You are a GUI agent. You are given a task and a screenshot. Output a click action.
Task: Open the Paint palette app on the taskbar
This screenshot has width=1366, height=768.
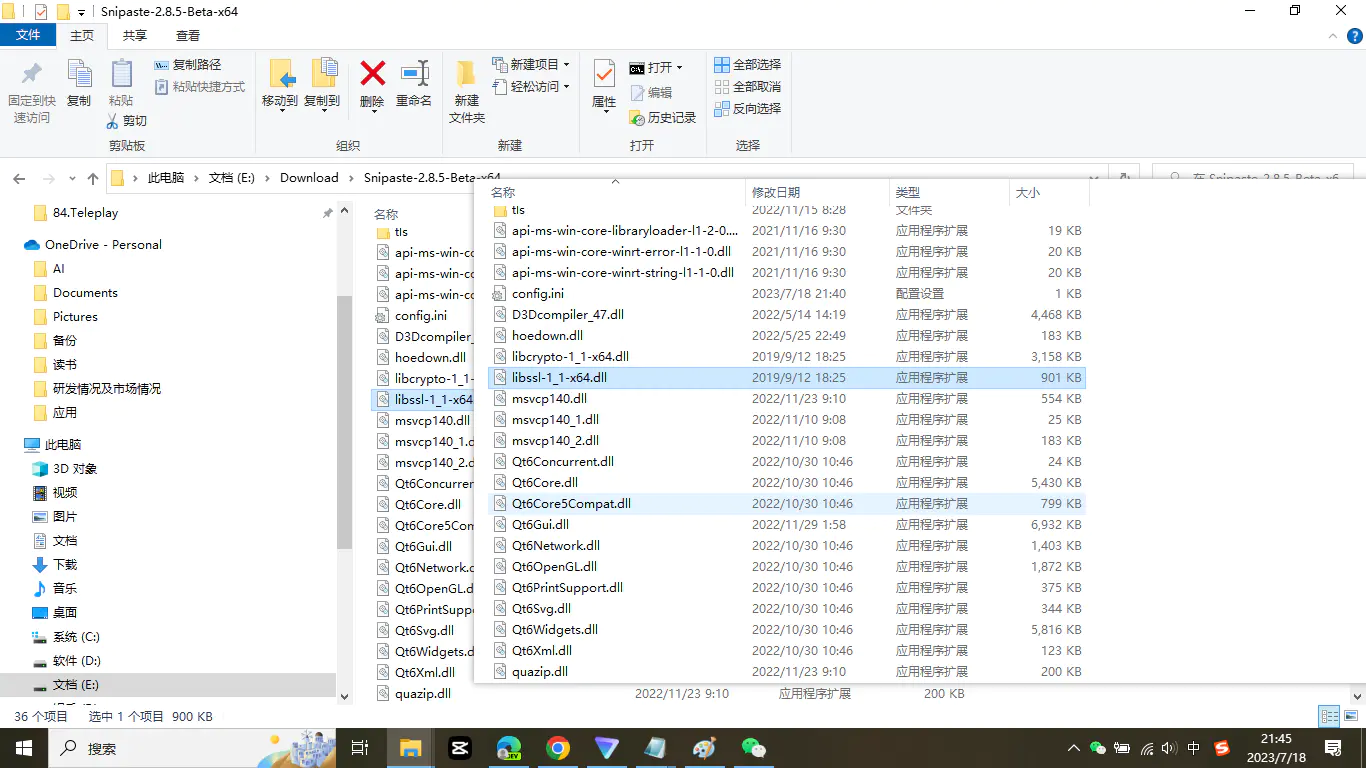click(705, 748)
